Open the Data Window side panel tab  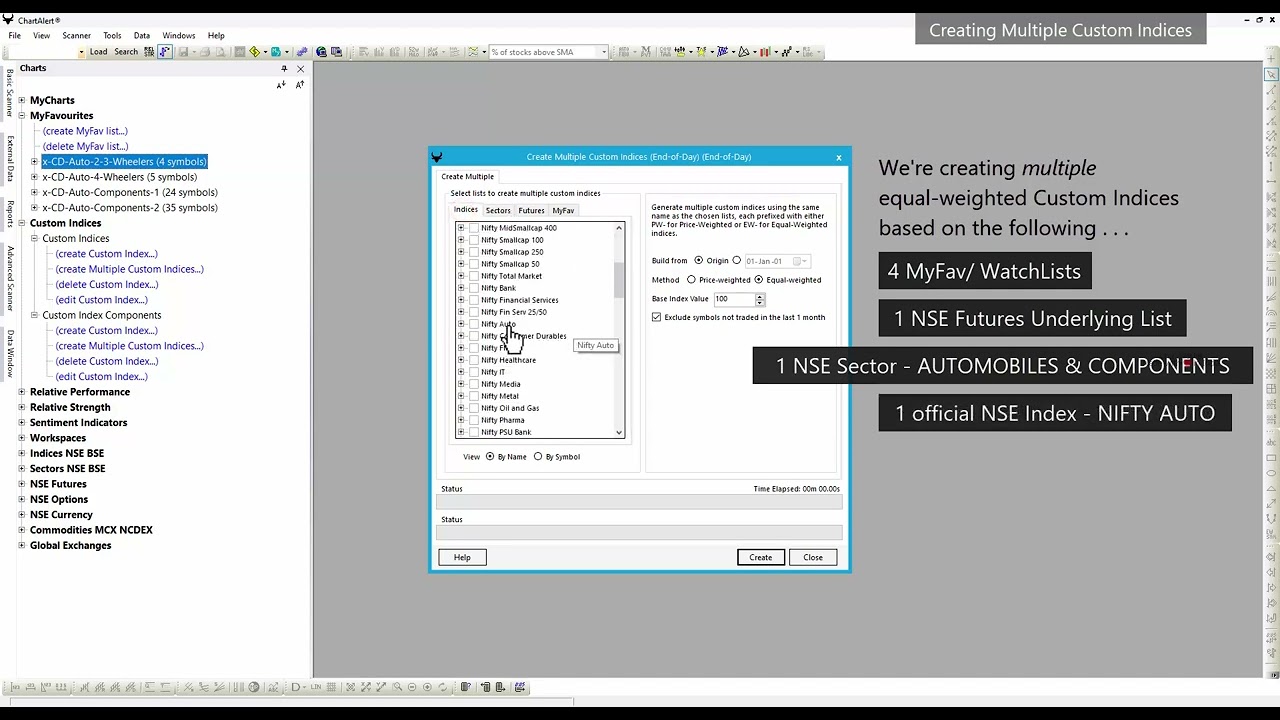[x=10, y=355]
